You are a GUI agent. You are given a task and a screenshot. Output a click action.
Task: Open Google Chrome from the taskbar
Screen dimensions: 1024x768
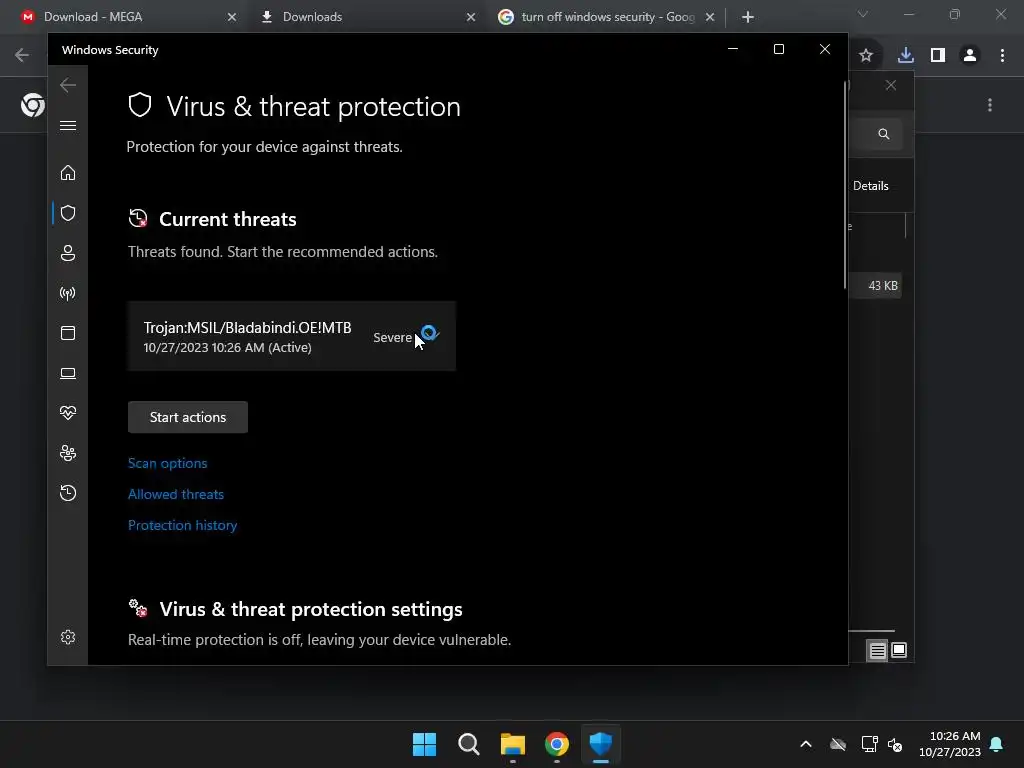(x=557, y=744)
